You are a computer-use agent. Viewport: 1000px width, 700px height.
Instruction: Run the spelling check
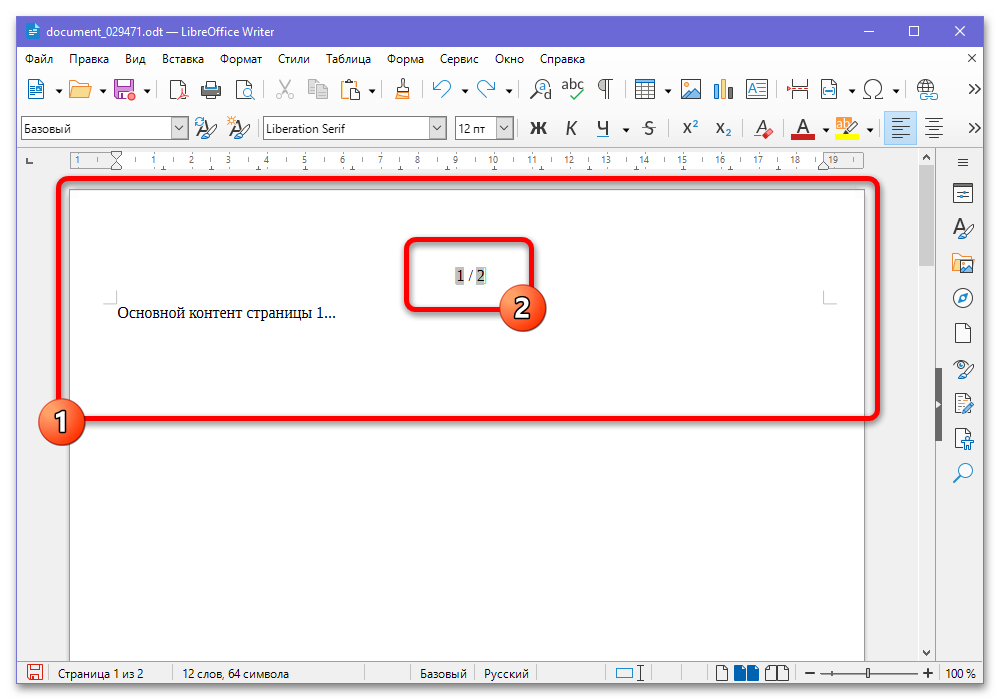(x=573, y=89)
